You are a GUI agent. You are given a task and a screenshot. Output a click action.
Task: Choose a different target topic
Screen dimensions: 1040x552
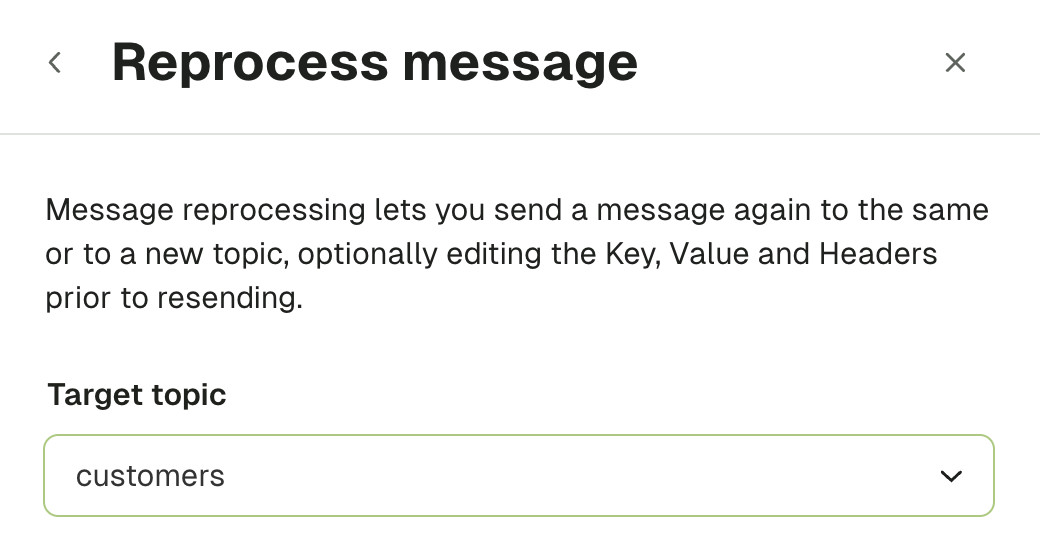[519, 476]
